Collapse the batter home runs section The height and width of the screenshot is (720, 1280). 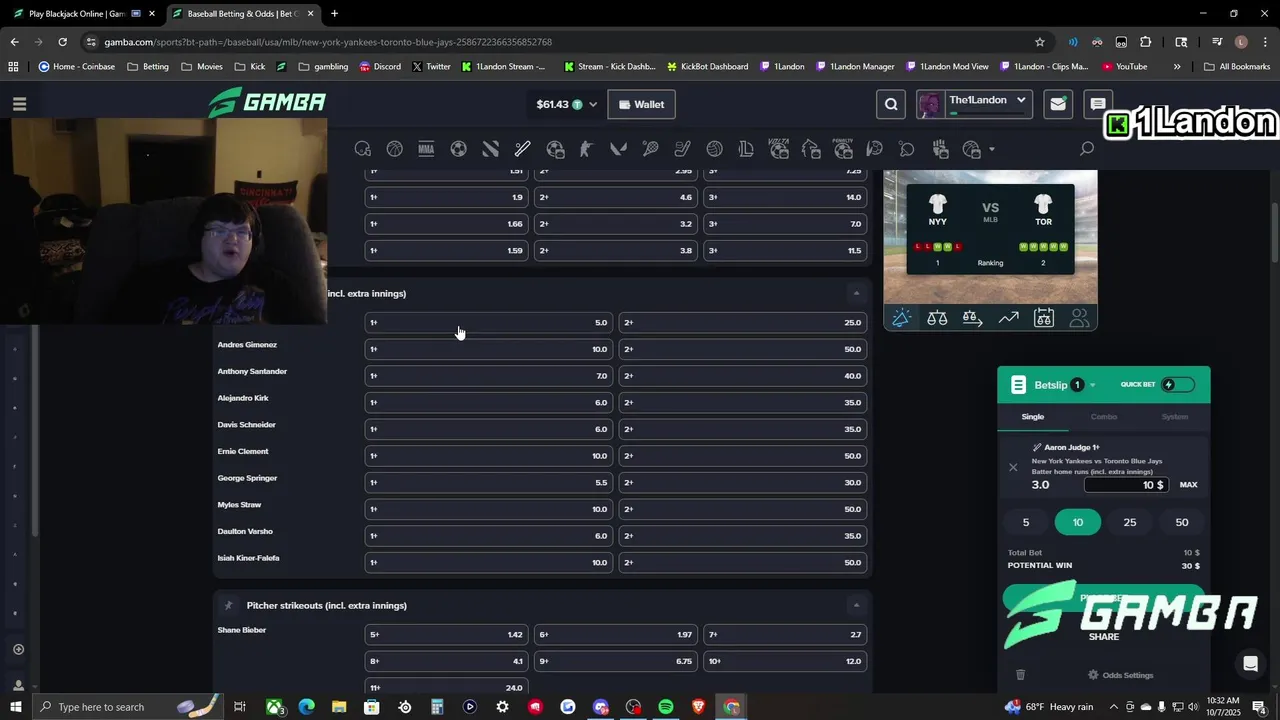coord(856,293)
